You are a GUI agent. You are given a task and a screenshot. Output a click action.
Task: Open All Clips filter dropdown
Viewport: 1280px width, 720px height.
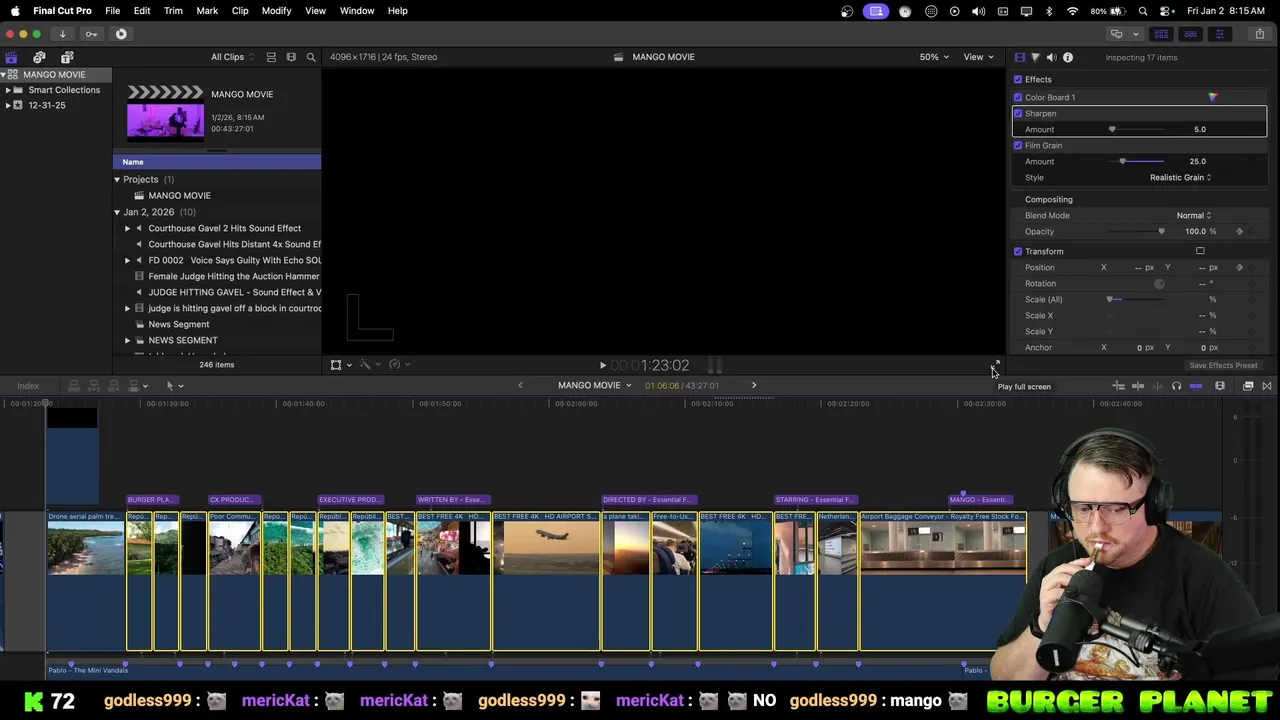point(231,57)
